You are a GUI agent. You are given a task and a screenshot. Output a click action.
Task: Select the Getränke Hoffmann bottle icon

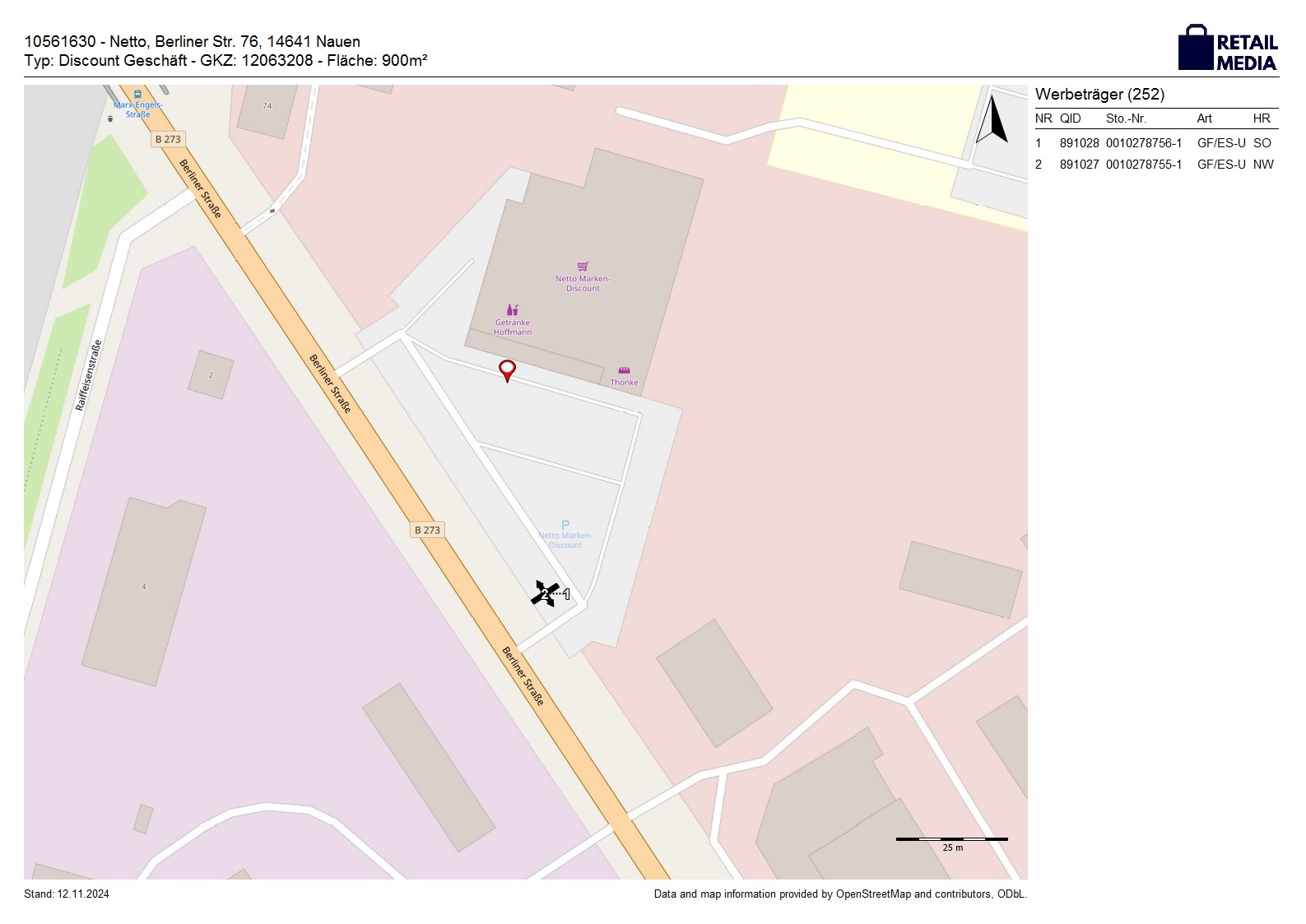point(512,310)
